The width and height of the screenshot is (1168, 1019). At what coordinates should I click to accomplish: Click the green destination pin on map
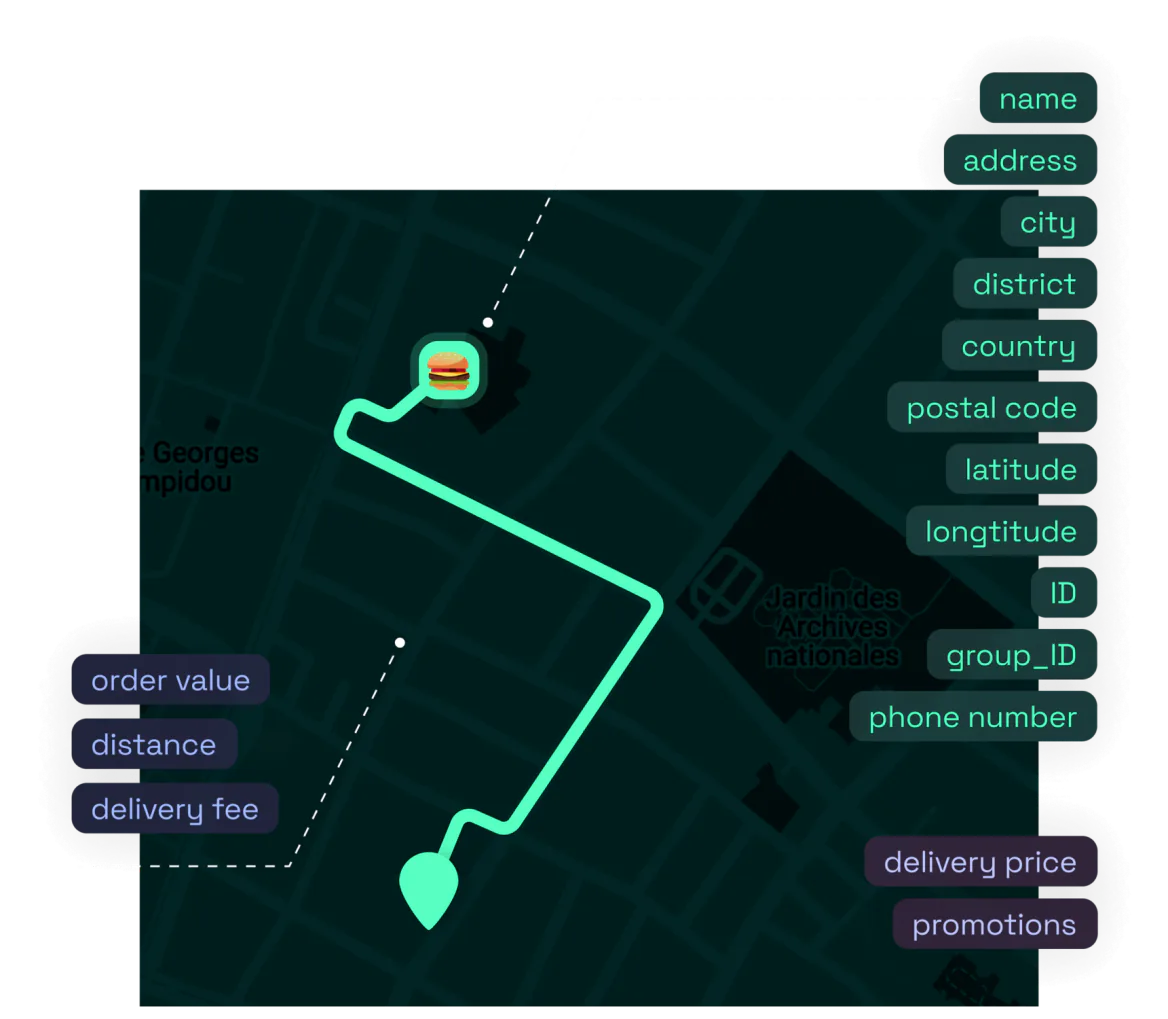[428, 891]
